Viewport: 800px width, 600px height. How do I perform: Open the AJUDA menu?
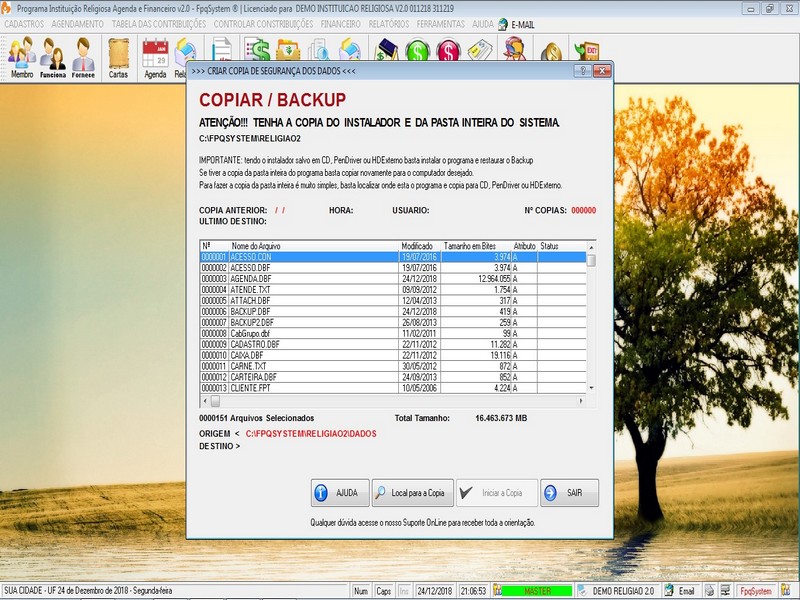pyautogui.click(x=483, y=24)
